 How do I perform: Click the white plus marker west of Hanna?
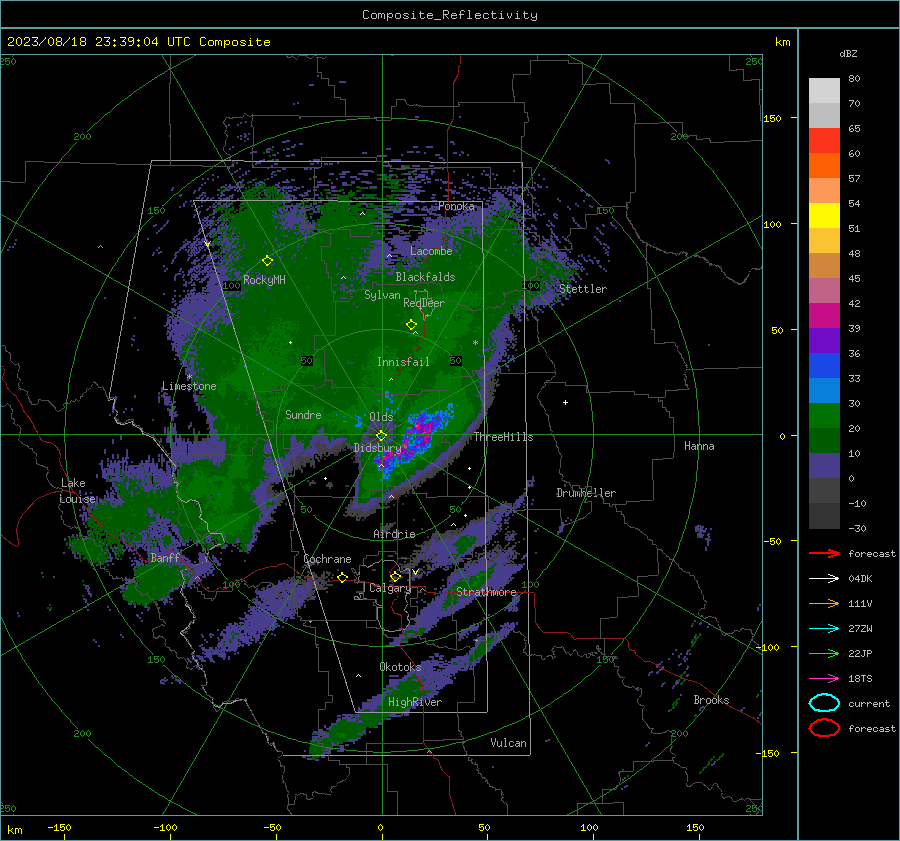point(565,402)
